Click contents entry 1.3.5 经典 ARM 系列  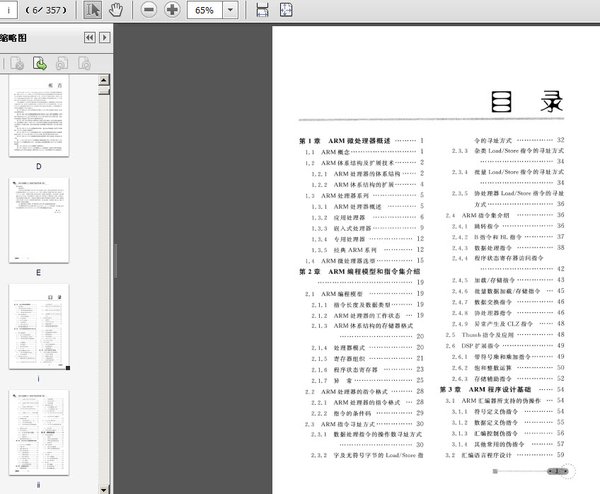367,249
